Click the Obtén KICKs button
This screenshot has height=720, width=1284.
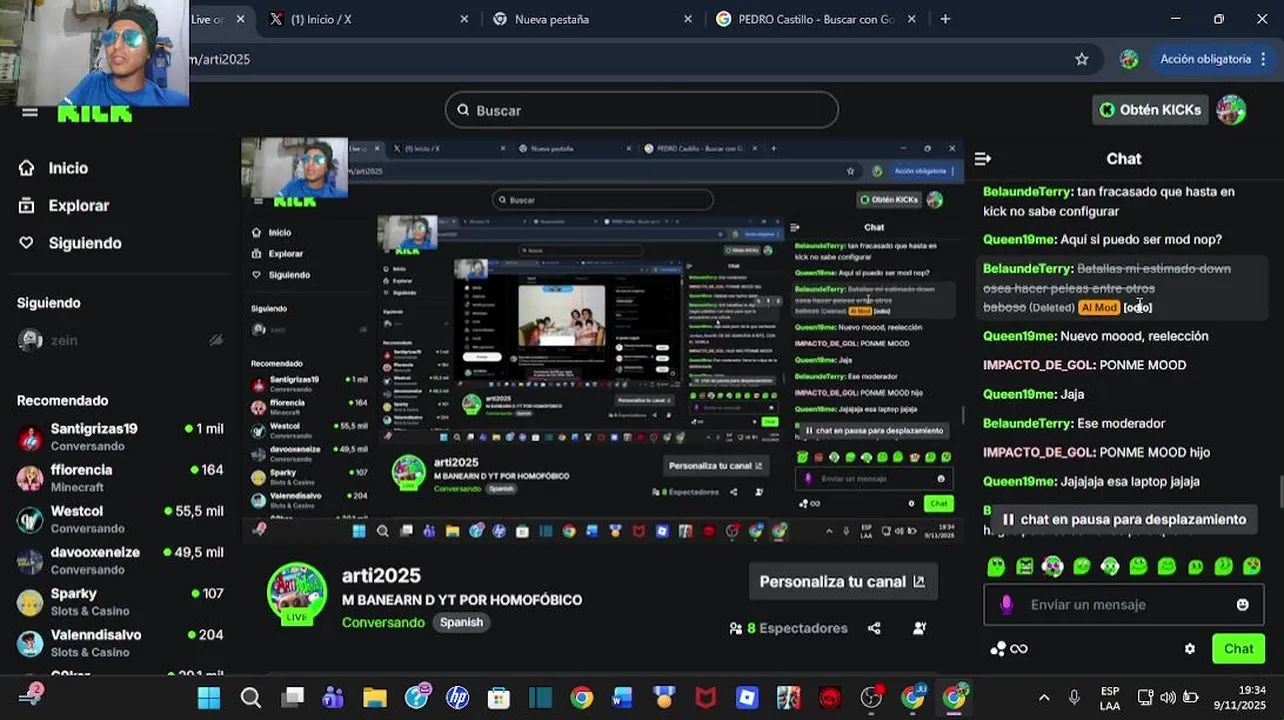pos(1149,110)
